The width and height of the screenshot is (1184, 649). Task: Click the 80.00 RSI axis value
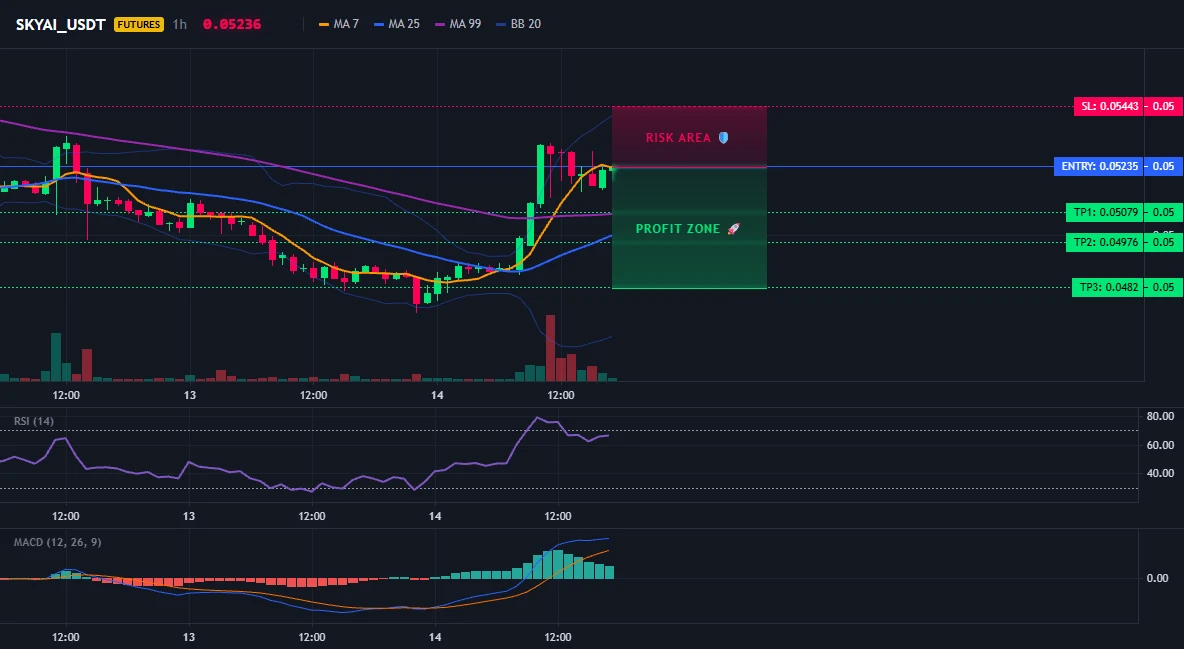(x=1160, y=416)
